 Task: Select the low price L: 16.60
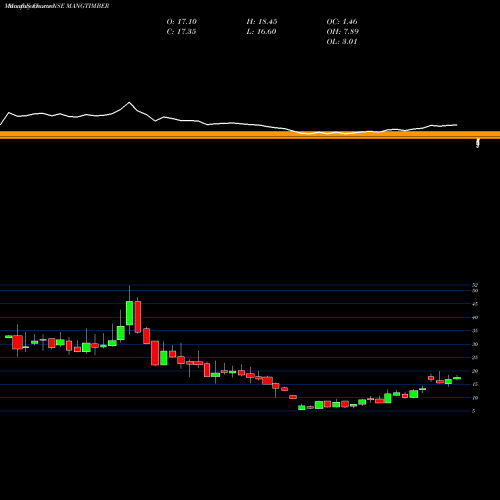(261, 32)
